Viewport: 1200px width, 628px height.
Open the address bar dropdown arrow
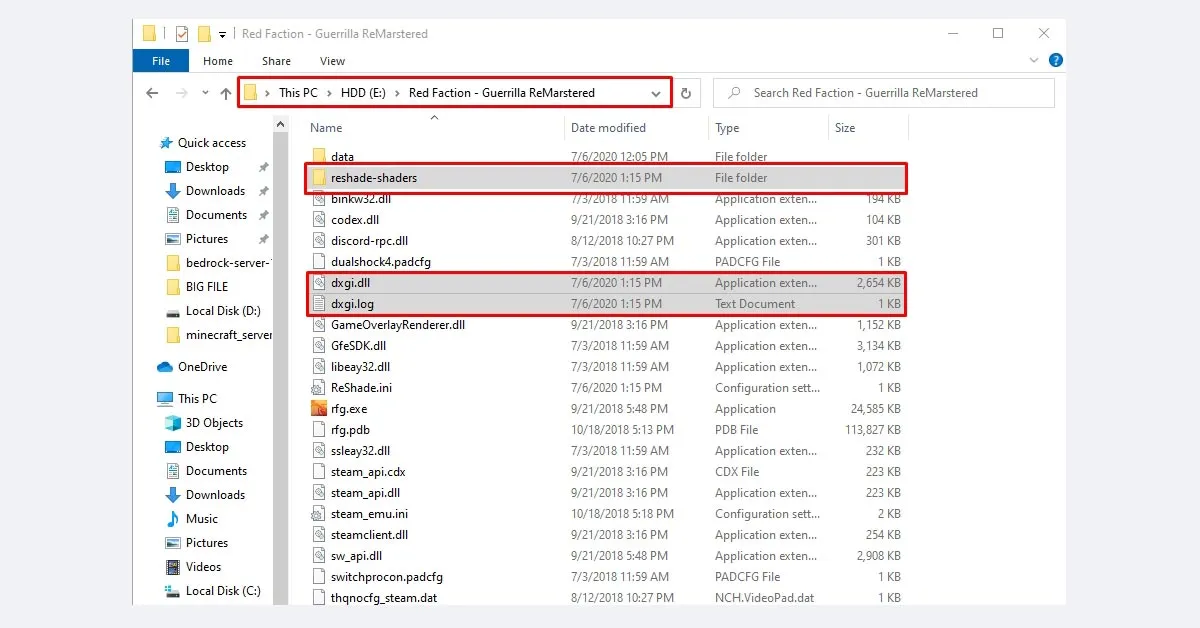pyautogui.click(x=655, y=92)
